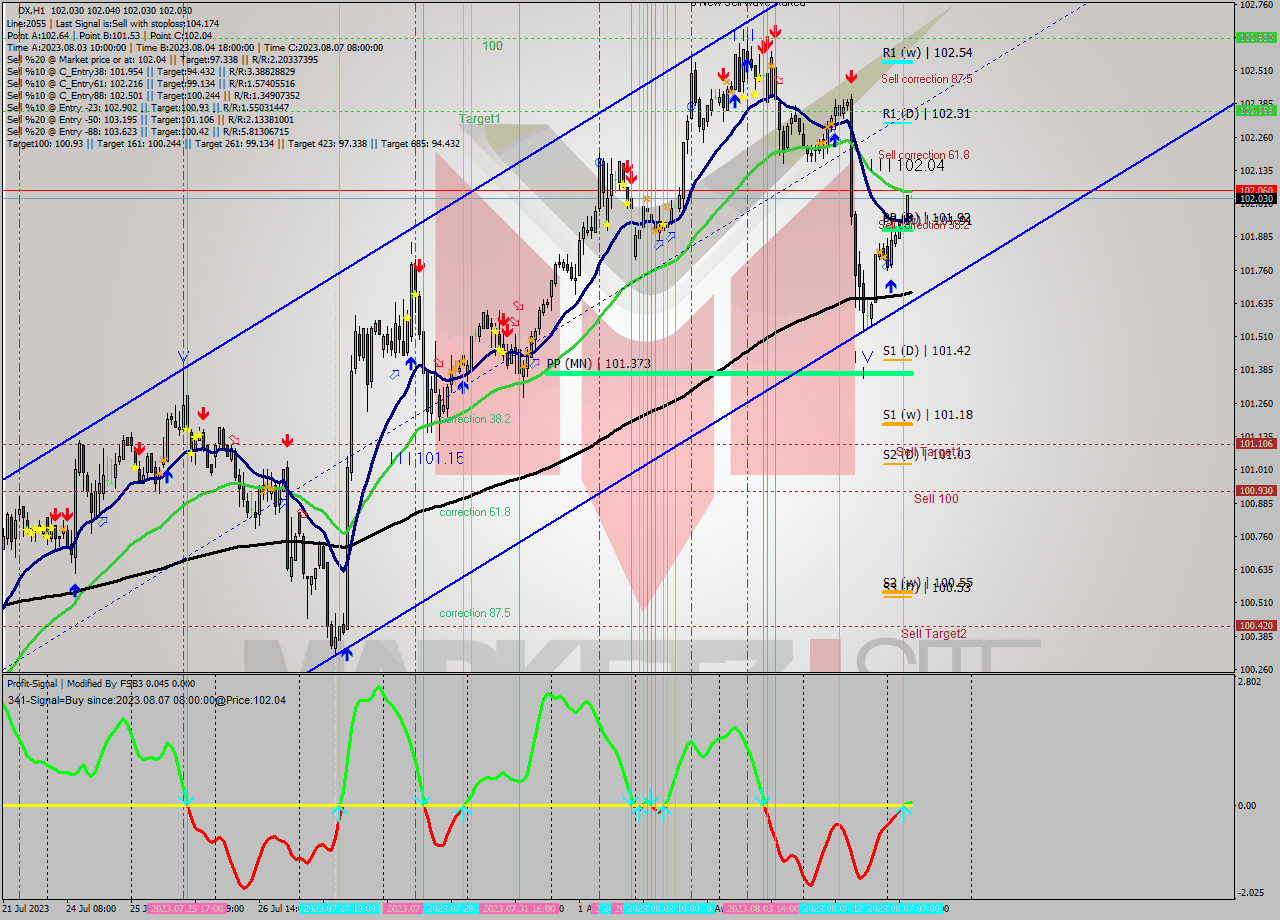Image resolution: width=1280 pixels, height=920 pixels.
Task: Click the green 102.630 price tag
Action: point(1256,38)
